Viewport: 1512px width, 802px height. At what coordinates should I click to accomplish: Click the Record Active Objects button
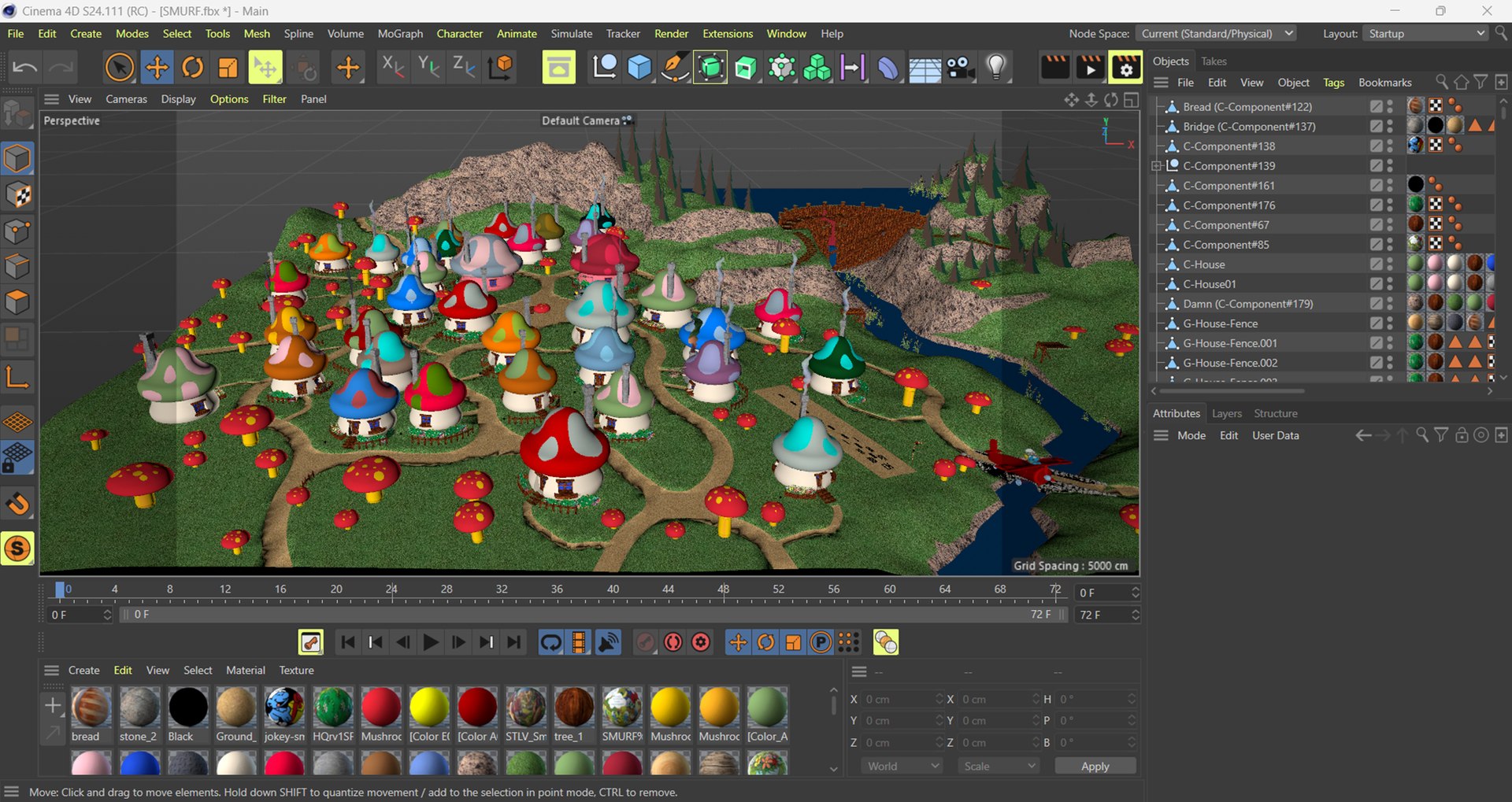645,642
